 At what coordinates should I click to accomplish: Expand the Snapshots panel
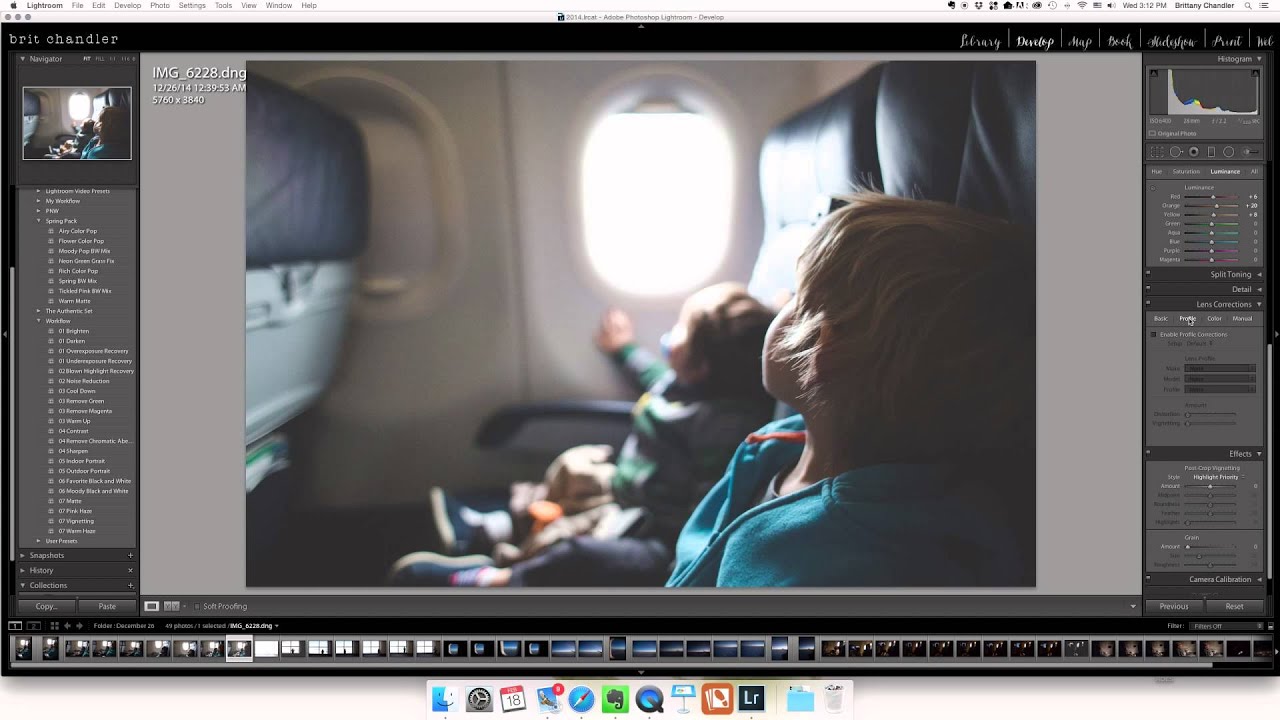point(23,555)
